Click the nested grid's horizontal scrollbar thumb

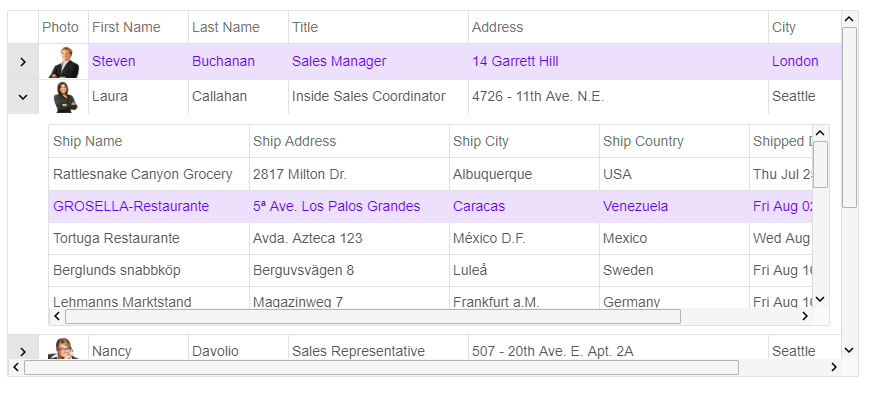[373, 317]
